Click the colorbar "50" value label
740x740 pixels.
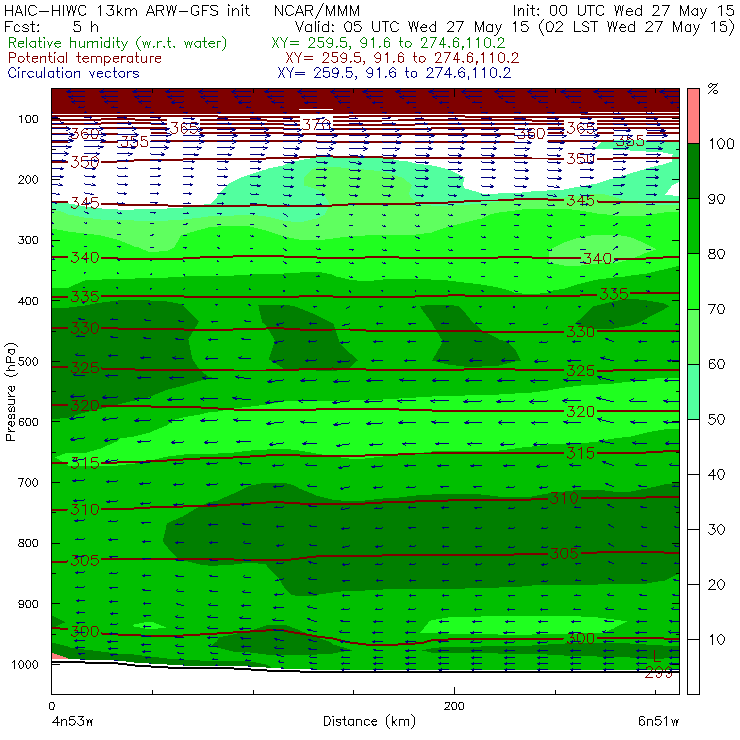(x=717, y=419)
